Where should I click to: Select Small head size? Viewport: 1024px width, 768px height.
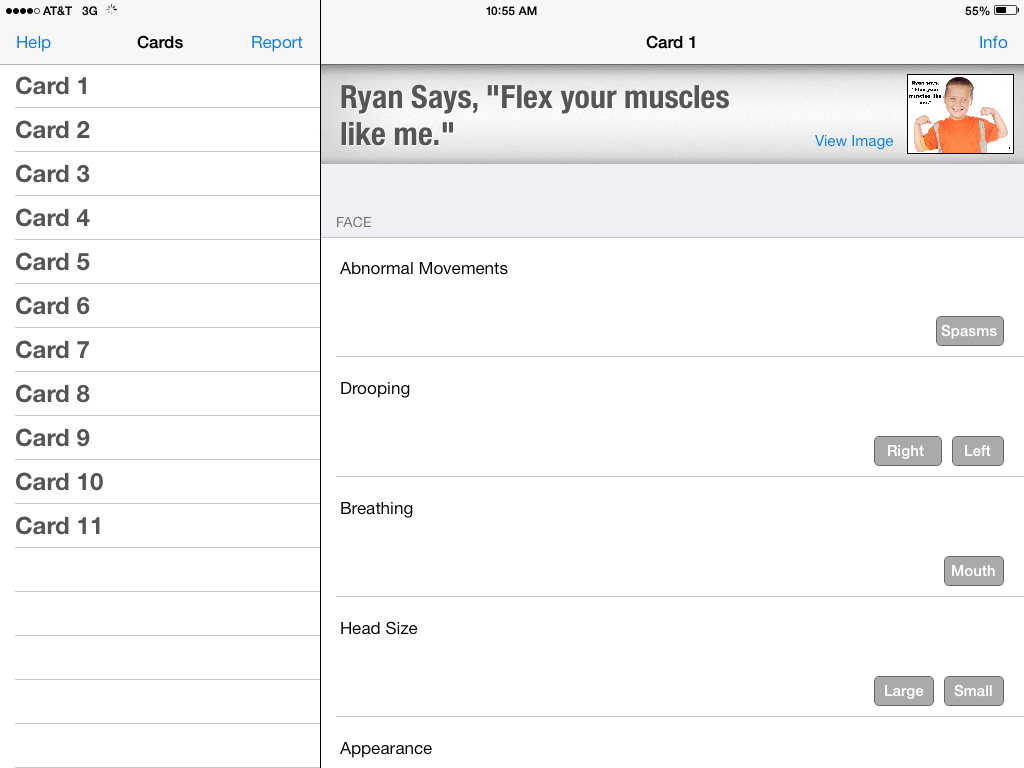click(973, 691)
